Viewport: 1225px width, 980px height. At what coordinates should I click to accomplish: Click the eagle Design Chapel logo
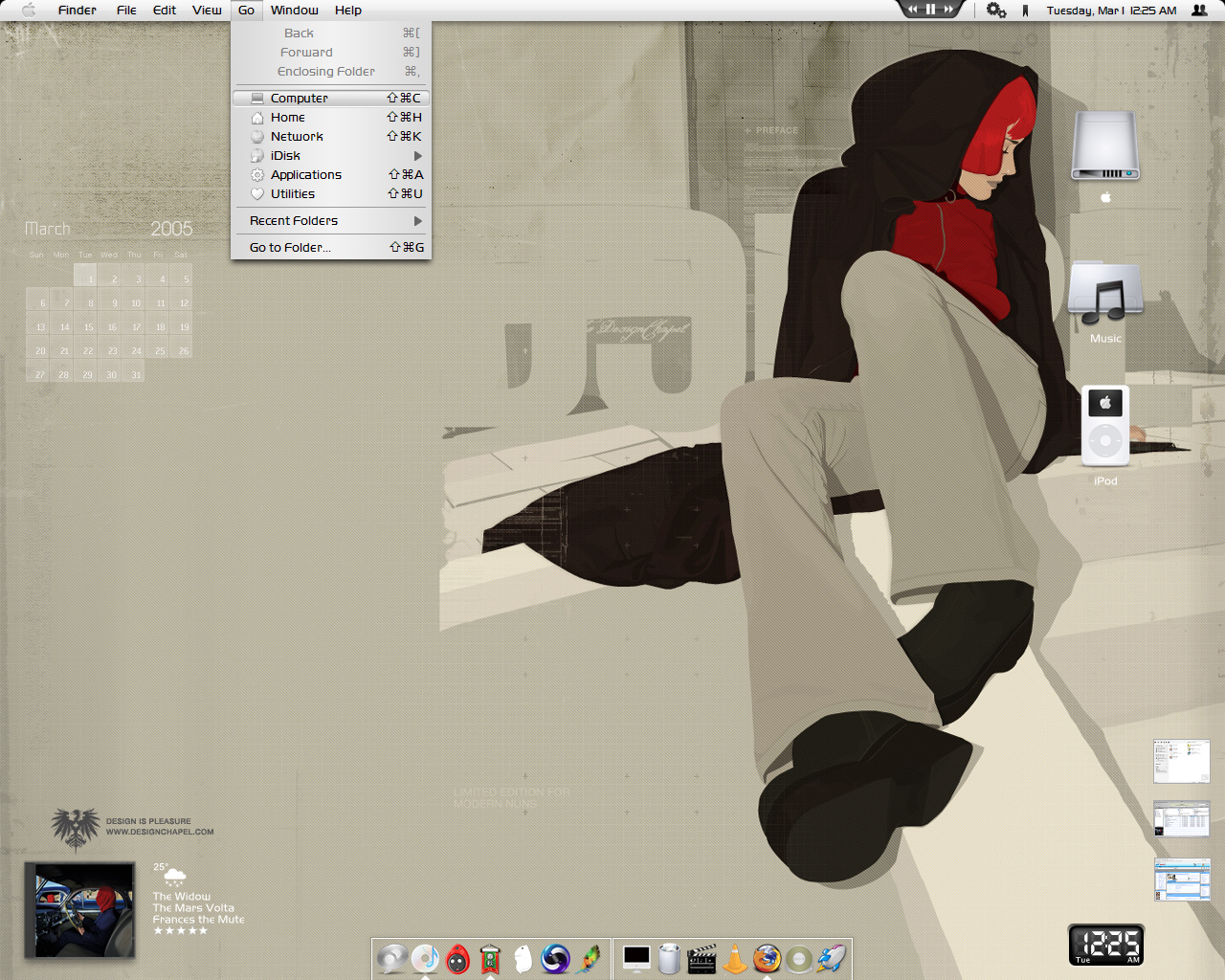(x=76, y=829)
